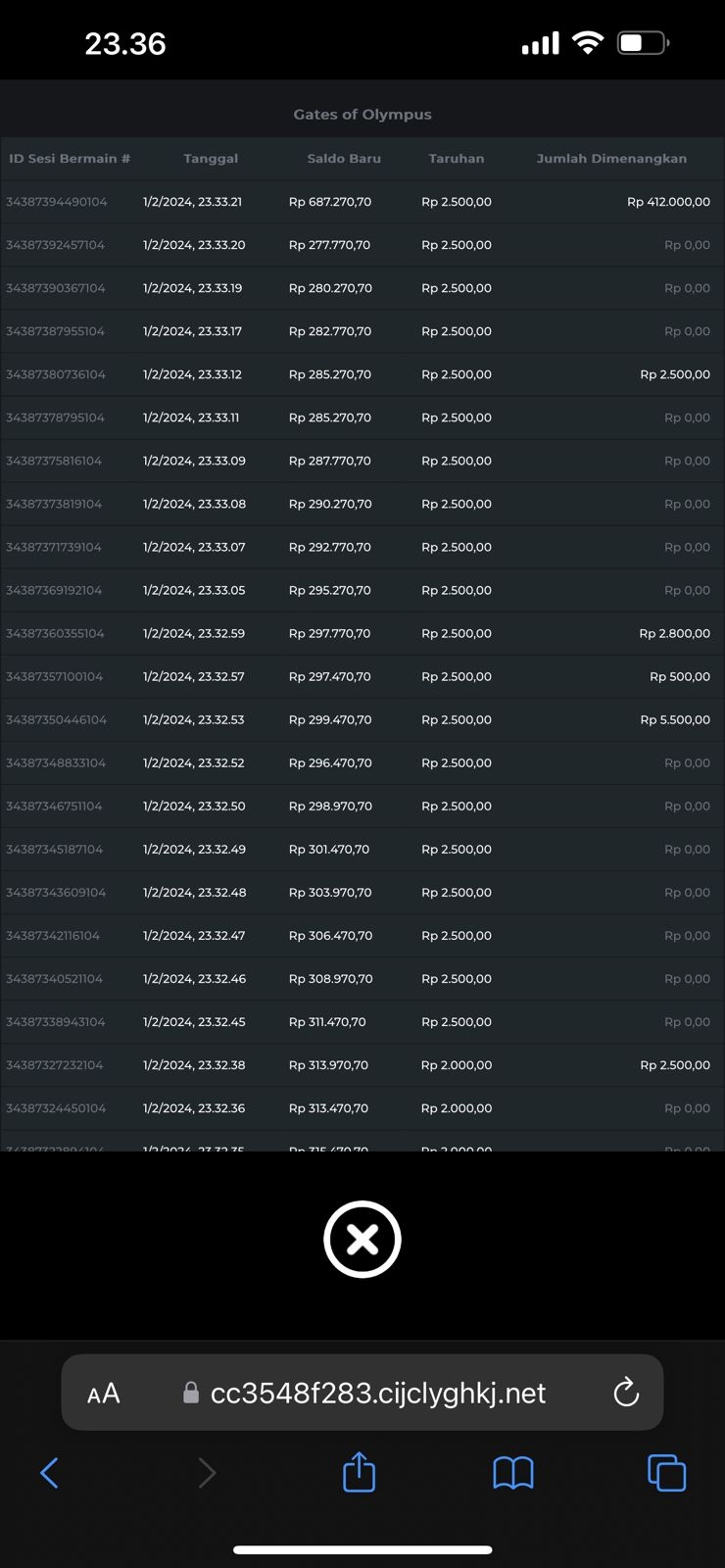725x1568 pixels.
Task: Select the ID Sesi Bermain # column header
Action: coord(70,158)
